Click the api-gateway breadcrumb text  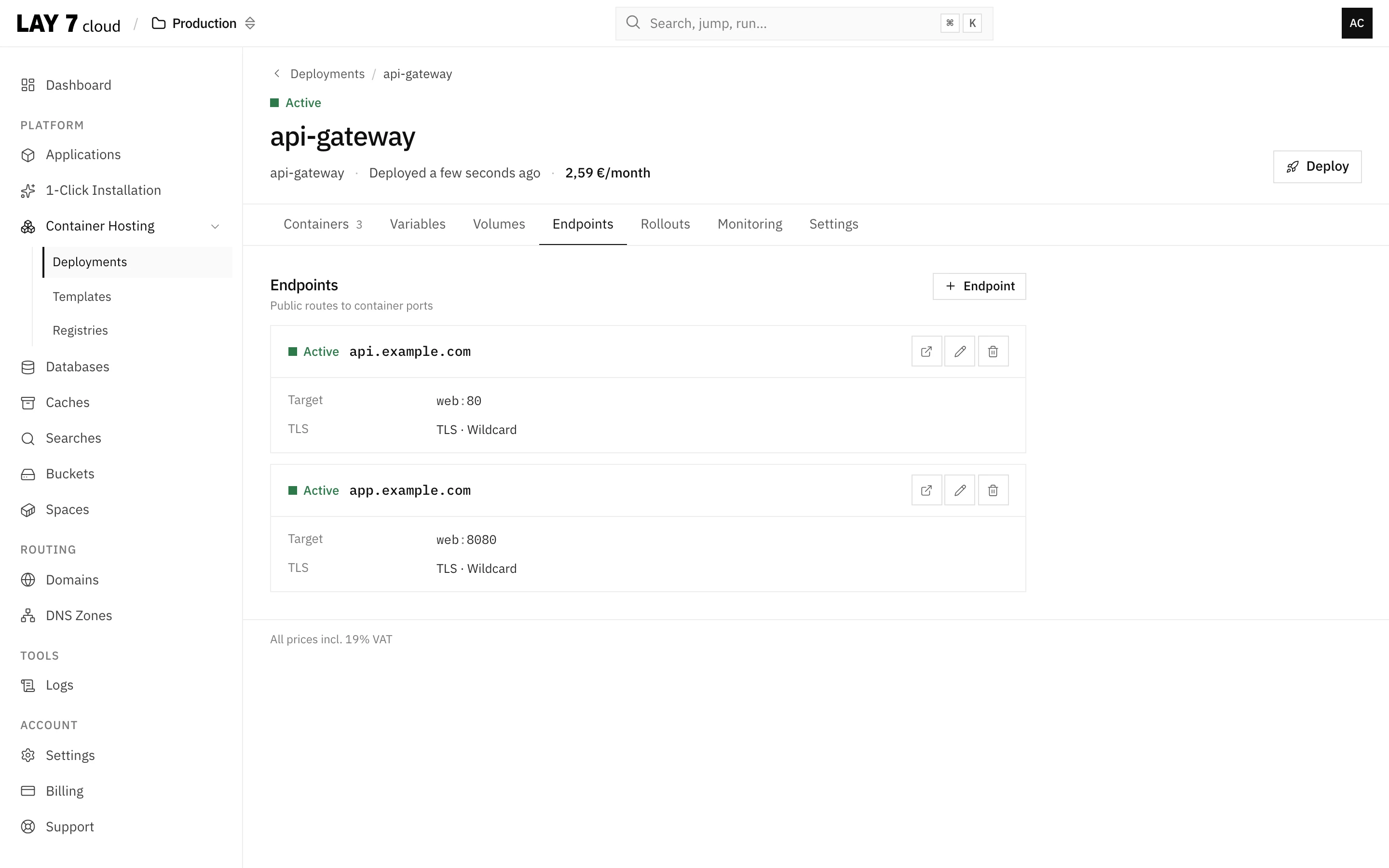[417, 74]
